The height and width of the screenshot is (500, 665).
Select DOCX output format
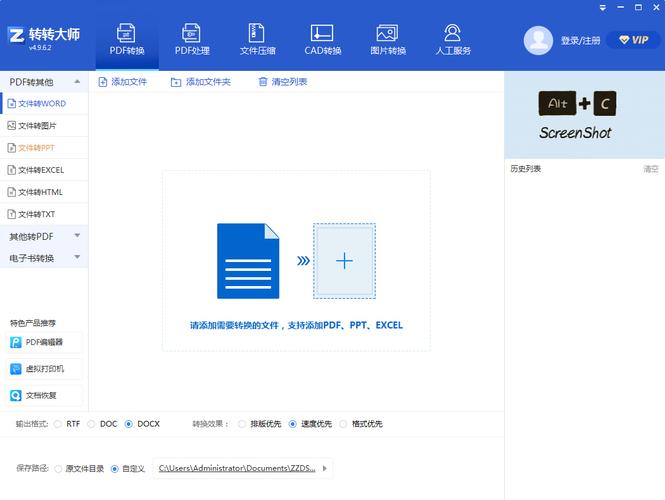(x=129, y=424)
